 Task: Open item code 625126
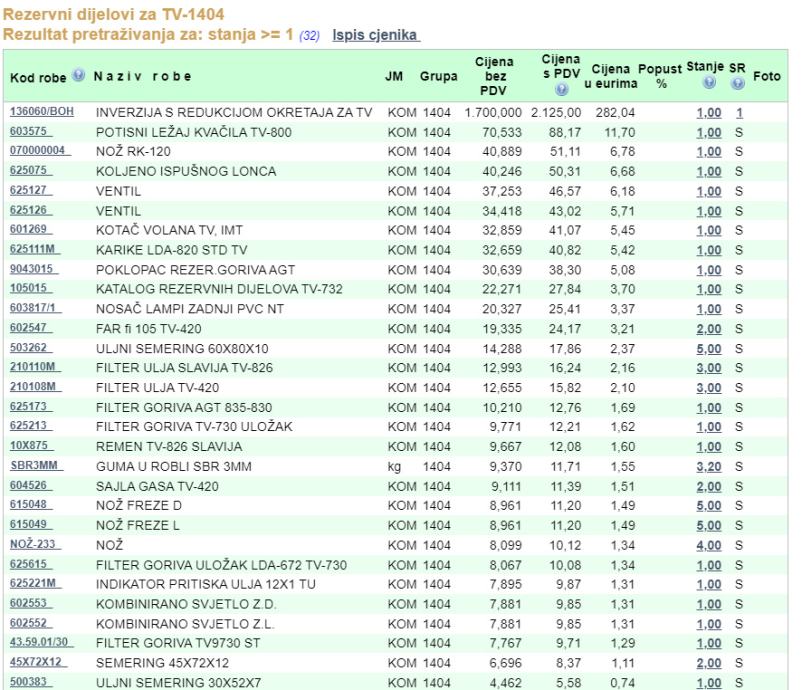tap(30, 210)
